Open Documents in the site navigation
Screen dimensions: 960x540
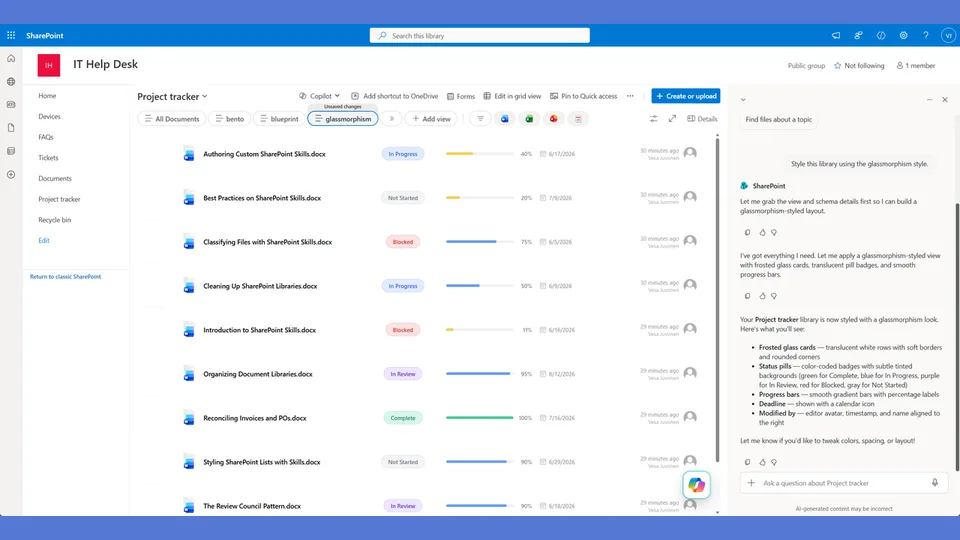55,179
